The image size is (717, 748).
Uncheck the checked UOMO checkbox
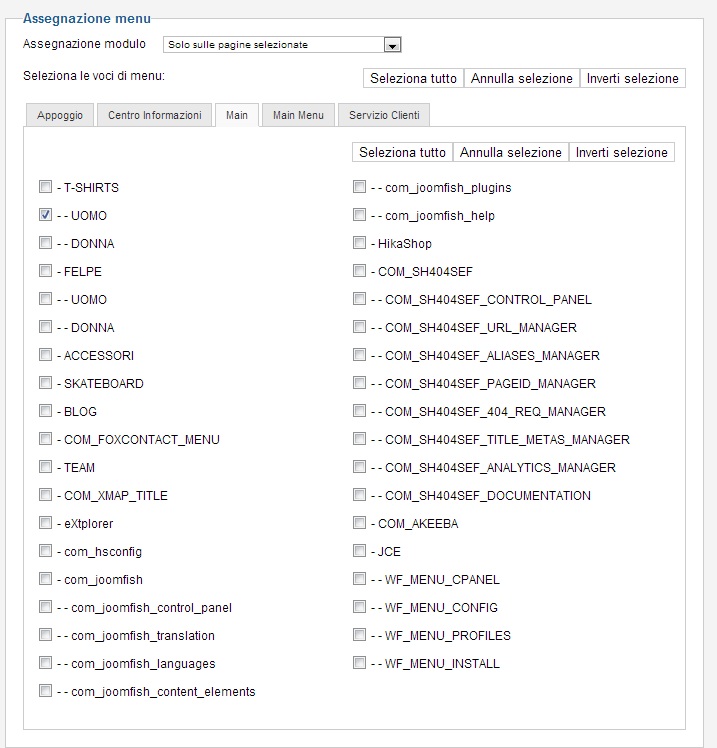click(45, 215)
